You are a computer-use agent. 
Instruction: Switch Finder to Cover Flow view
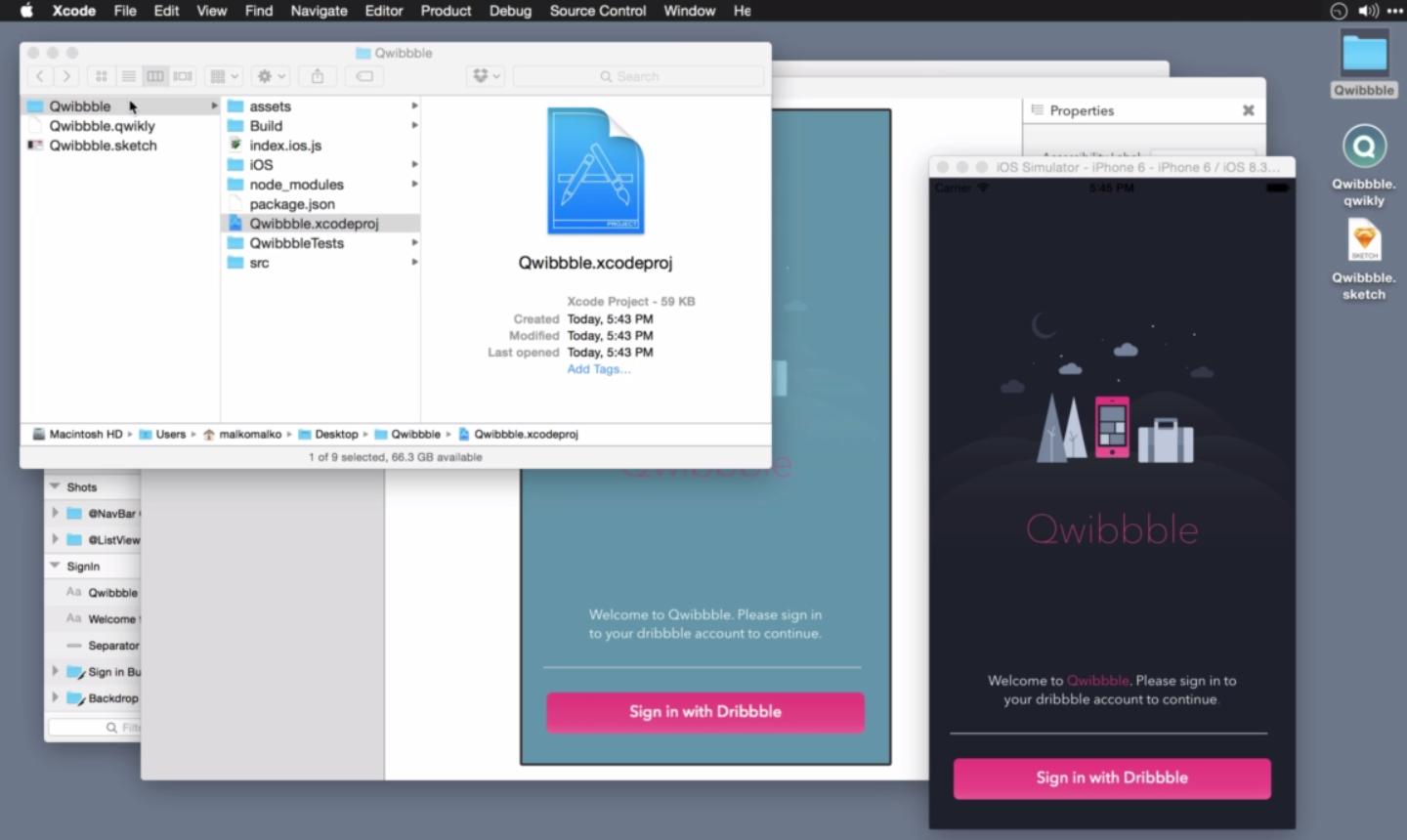(183, 76)
